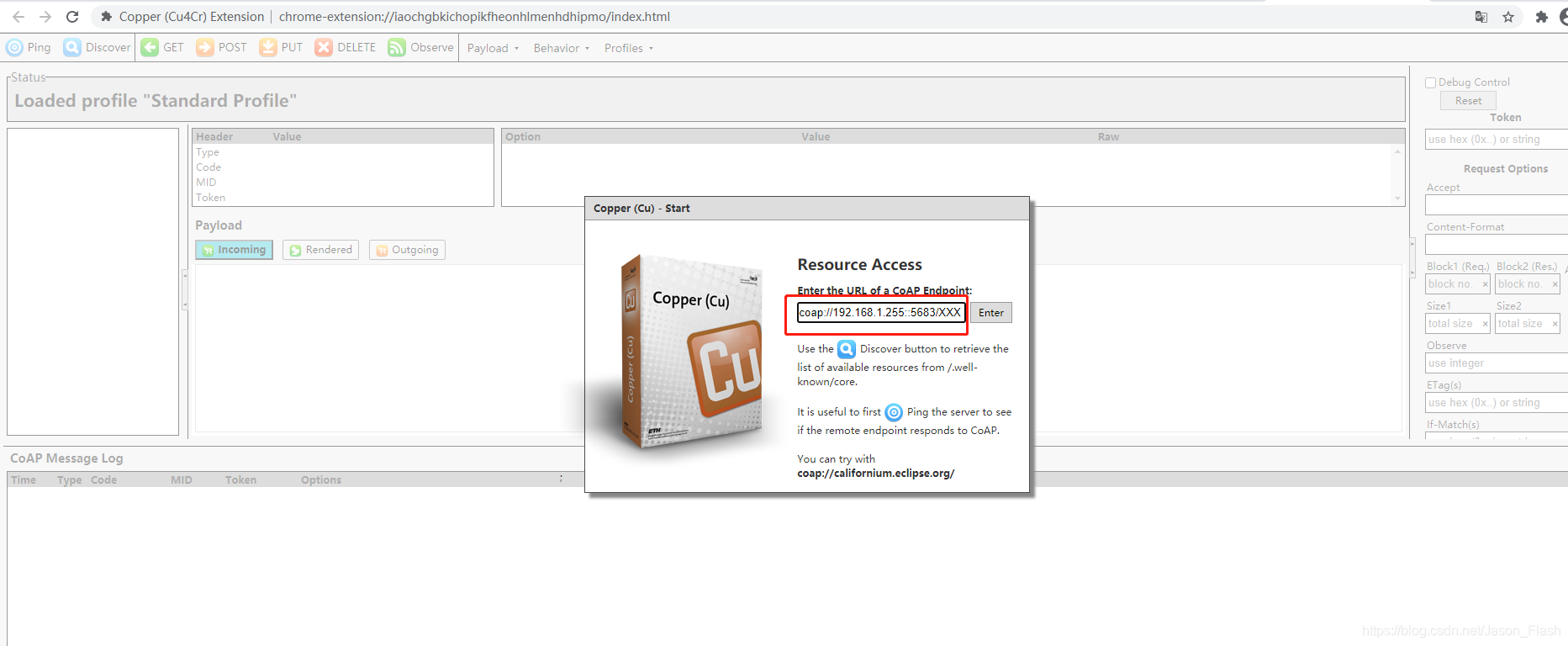
Task: Toggle the Debug Control checkbox
Action: [1430, 82]
